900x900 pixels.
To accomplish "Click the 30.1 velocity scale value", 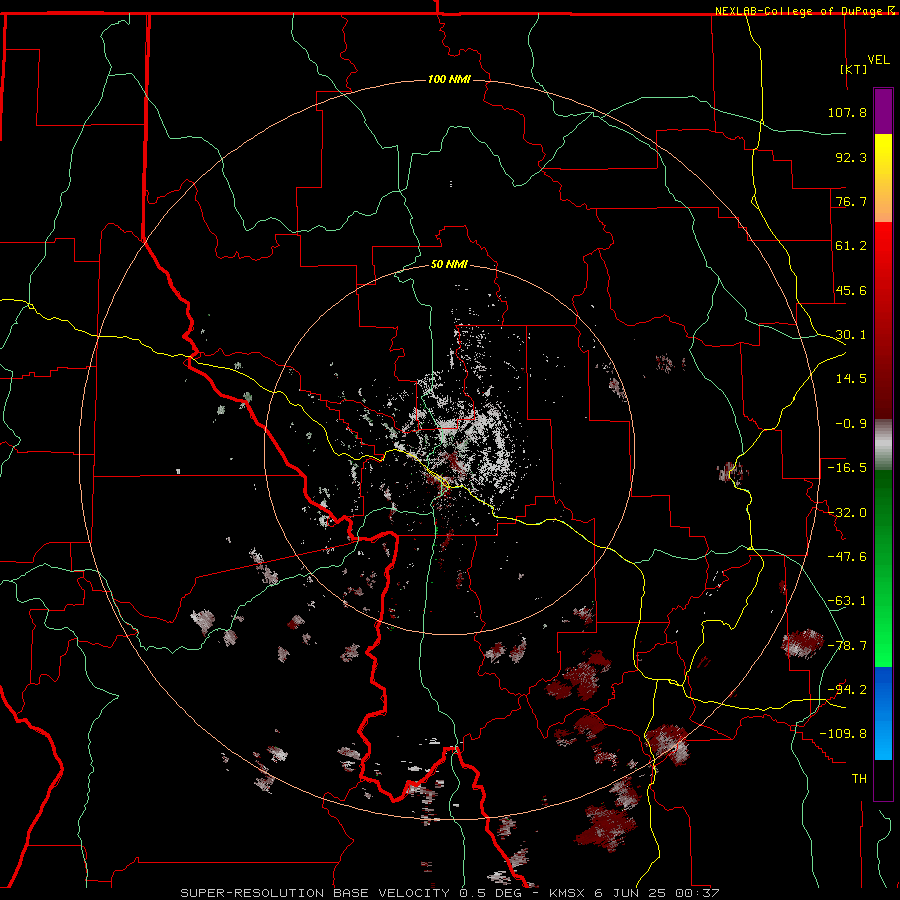I will pyautogui.click(x=851, y=335).
